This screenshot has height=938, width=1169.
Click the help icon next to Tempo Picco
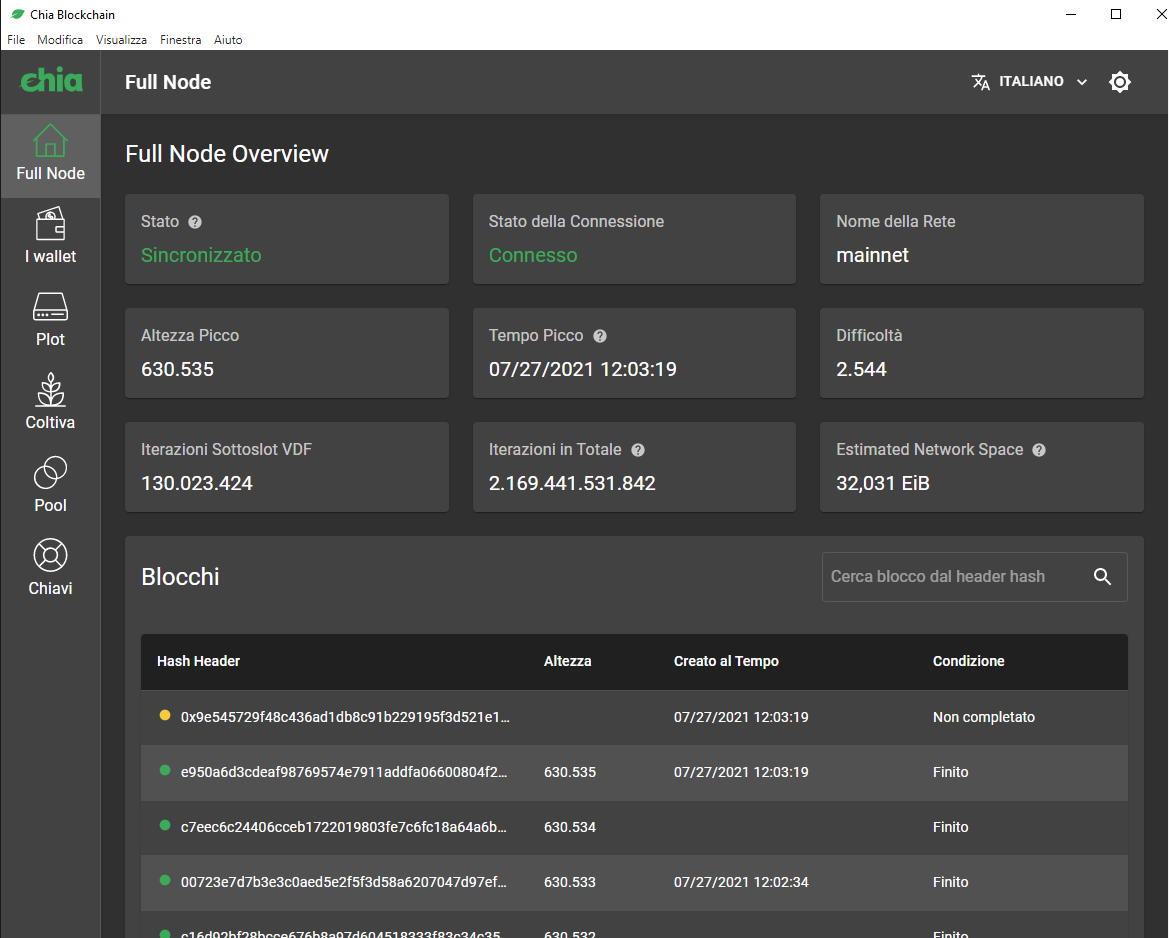[x=599, y=336]
